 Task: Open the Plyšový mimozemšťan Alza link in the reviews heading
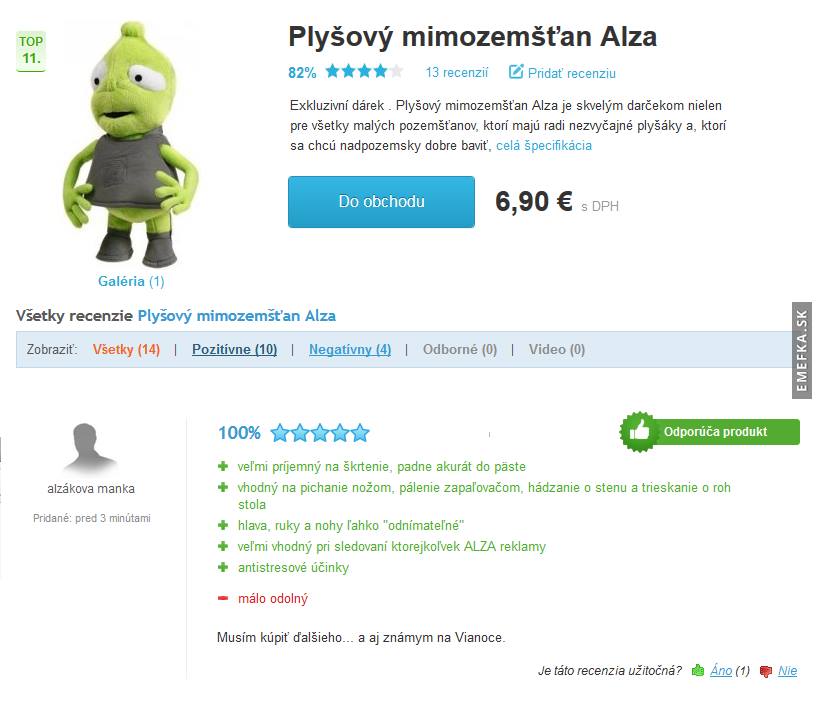[x=236, y=316]
